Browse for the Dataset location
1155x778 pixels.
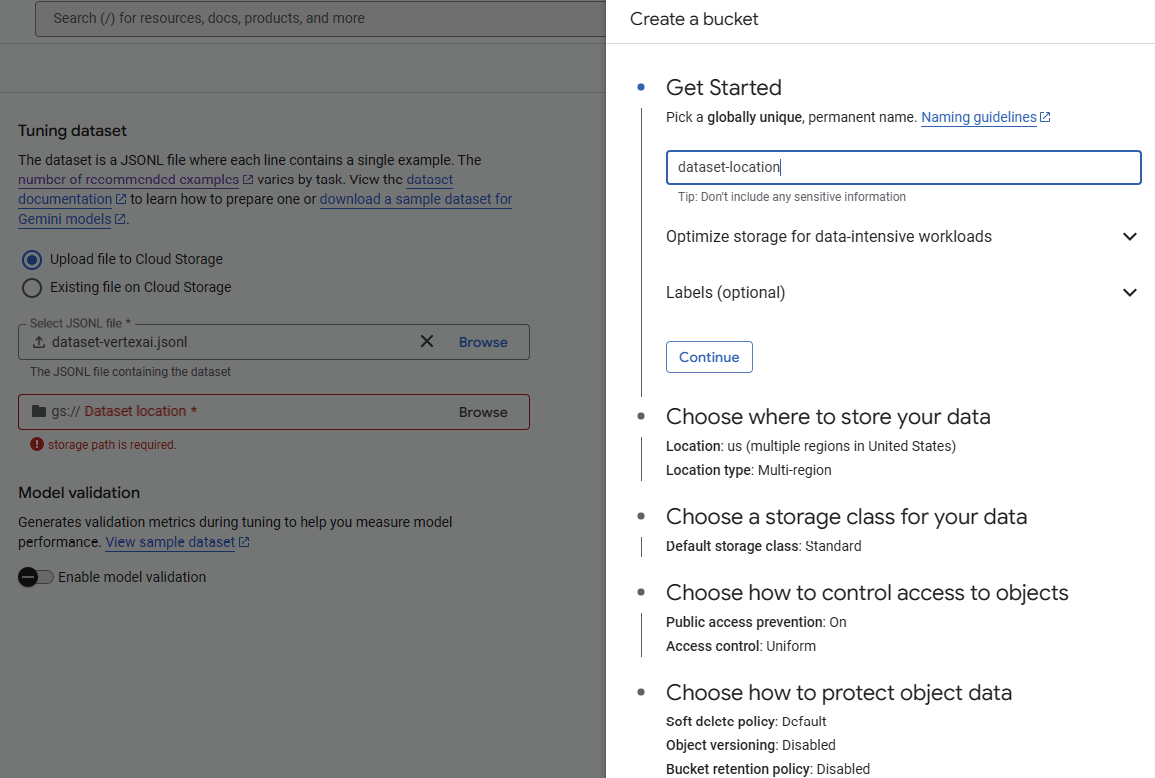483,412
